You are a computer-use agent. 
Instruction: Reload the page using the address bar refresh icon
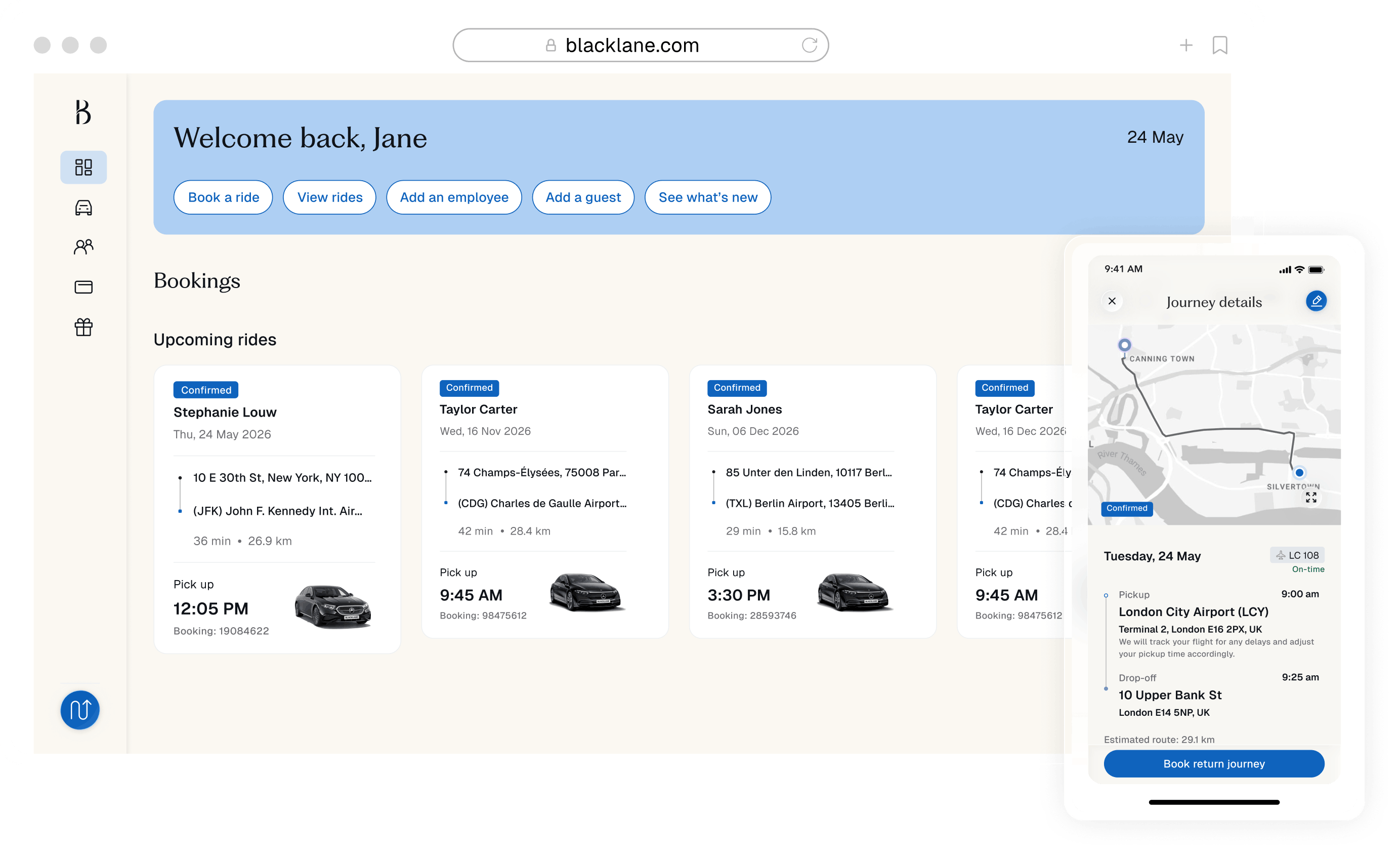pos(809,45)
